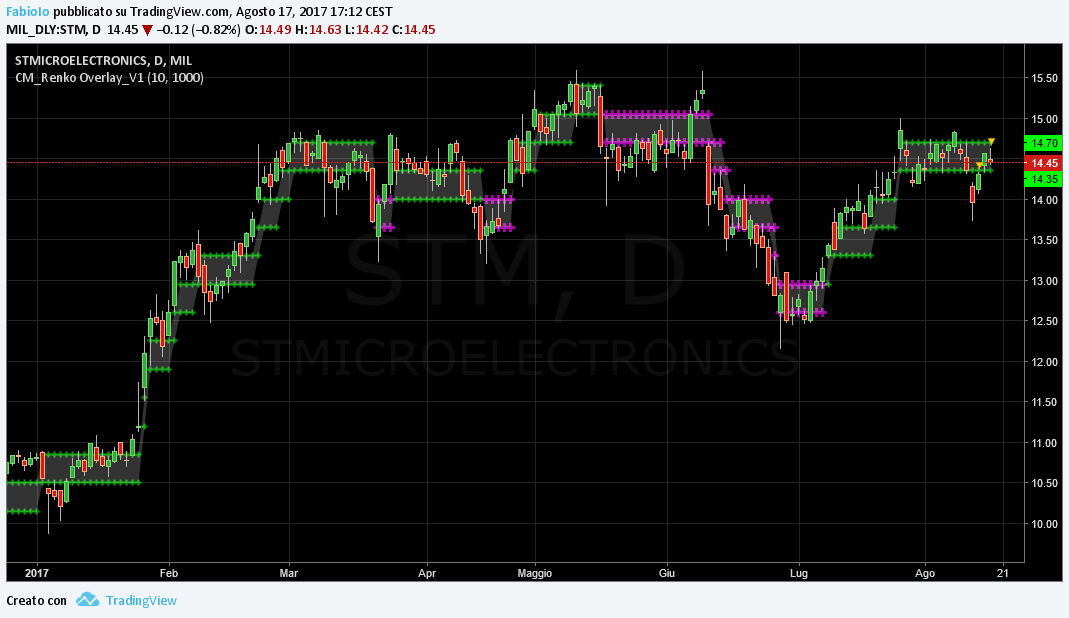The image size is (1069, 618).
Task: Click the 'Apr' time axis label
Action: pyautogui.click(x=427, y=573)
